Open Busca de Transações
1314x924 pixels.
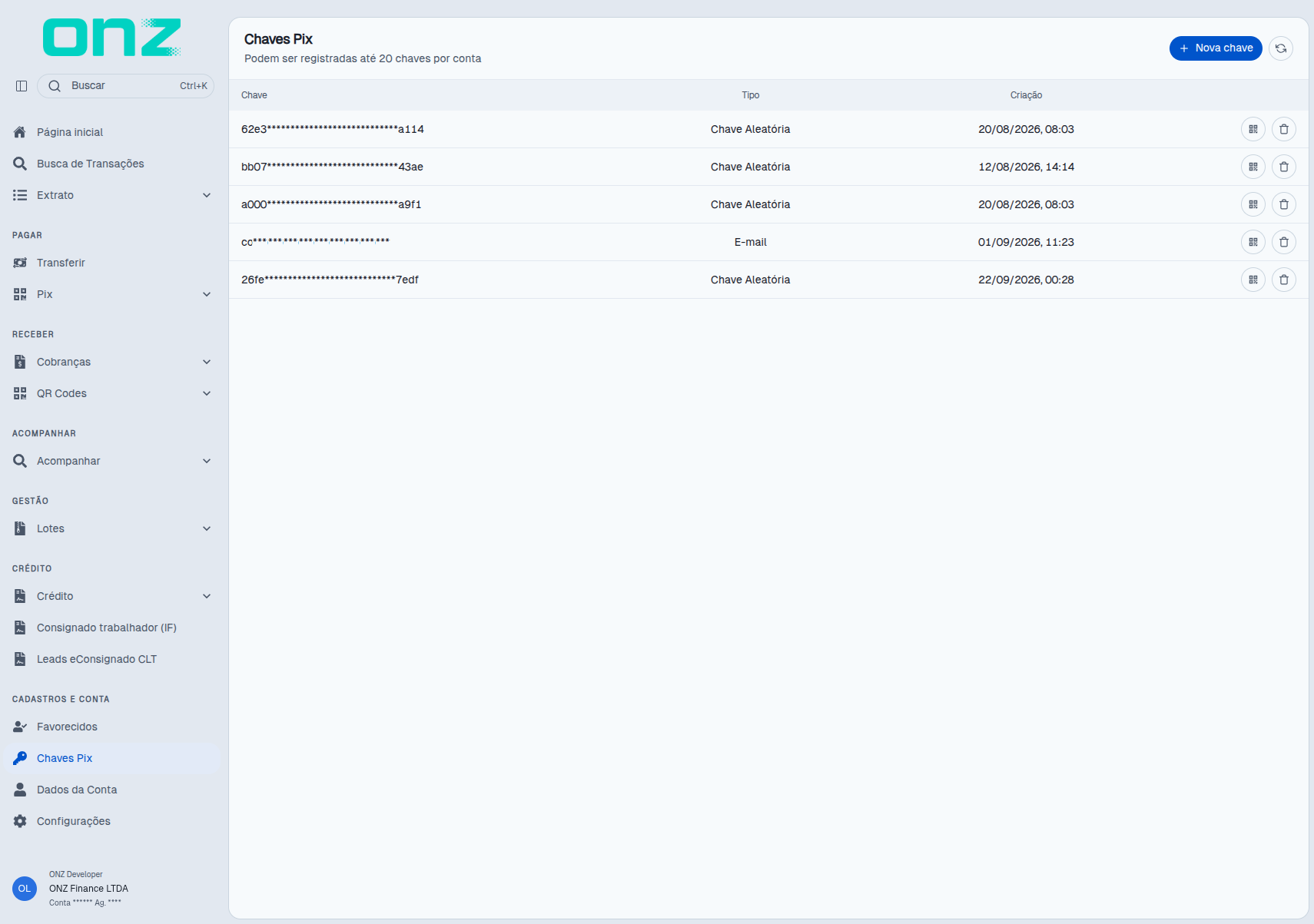[x=111, y=164]
